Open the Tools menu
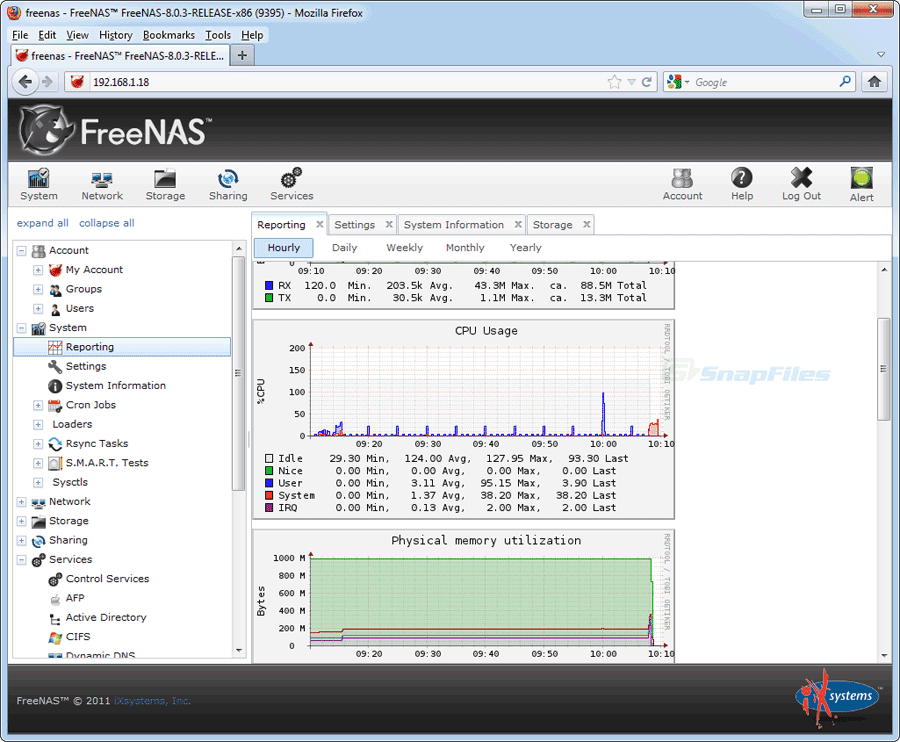This screenshot has width=900, height=742. pos(218,35)
